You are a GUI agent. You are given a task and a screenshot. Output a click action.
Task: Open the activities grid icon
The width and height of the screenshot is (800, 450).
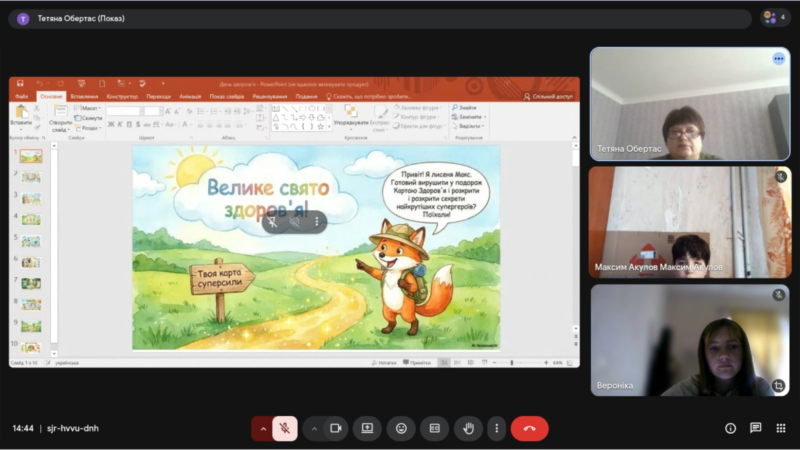pos(780,428)
